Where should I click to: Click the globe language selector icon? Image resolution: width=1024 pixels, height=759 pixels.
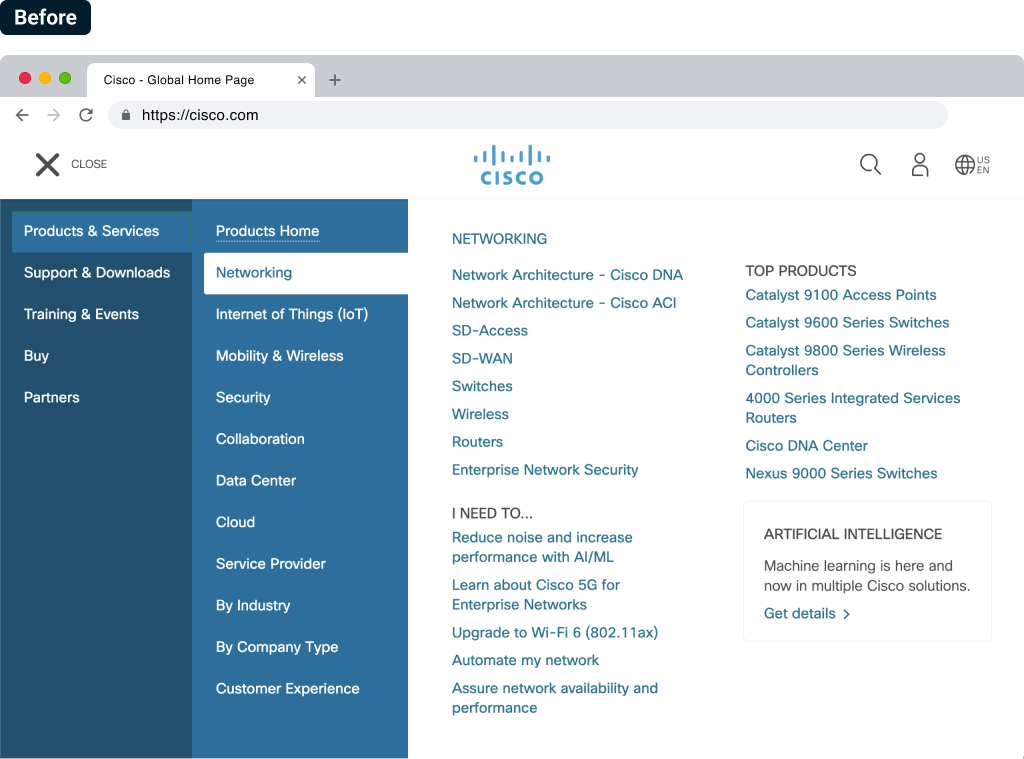[965, 165]
